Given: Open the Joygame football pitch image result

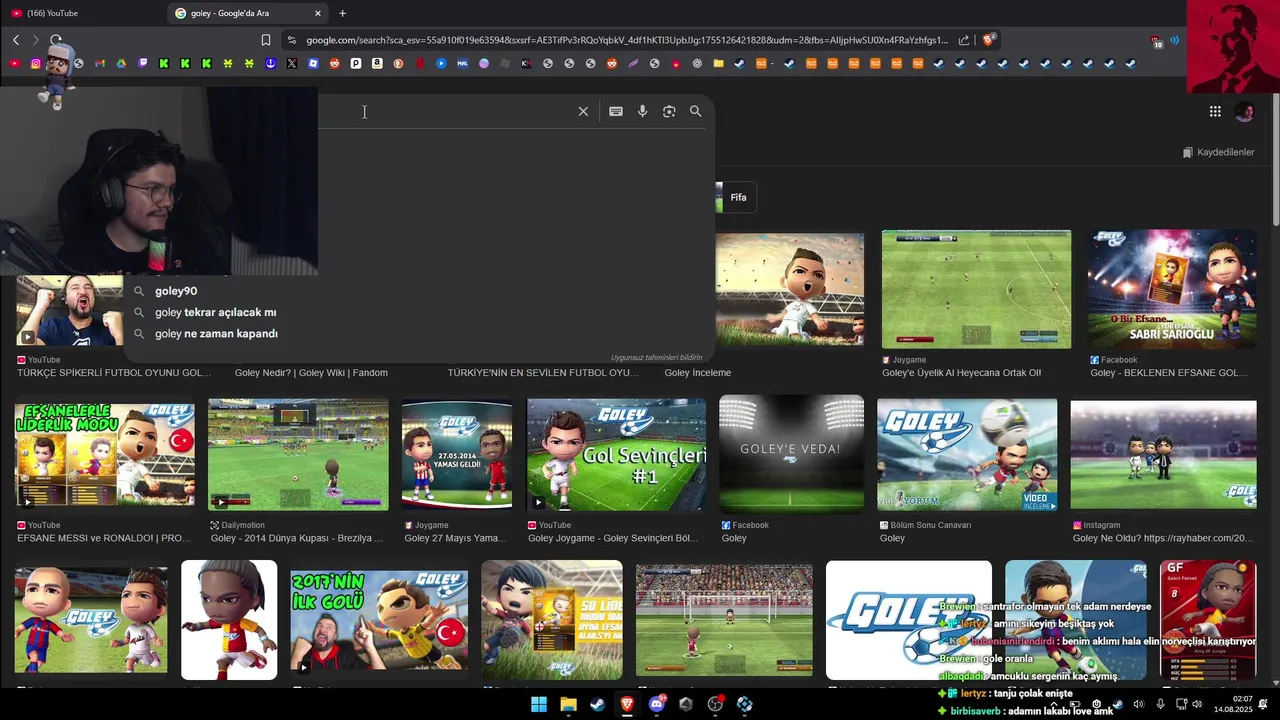Looking at the screenshot, I should (976, 289).
